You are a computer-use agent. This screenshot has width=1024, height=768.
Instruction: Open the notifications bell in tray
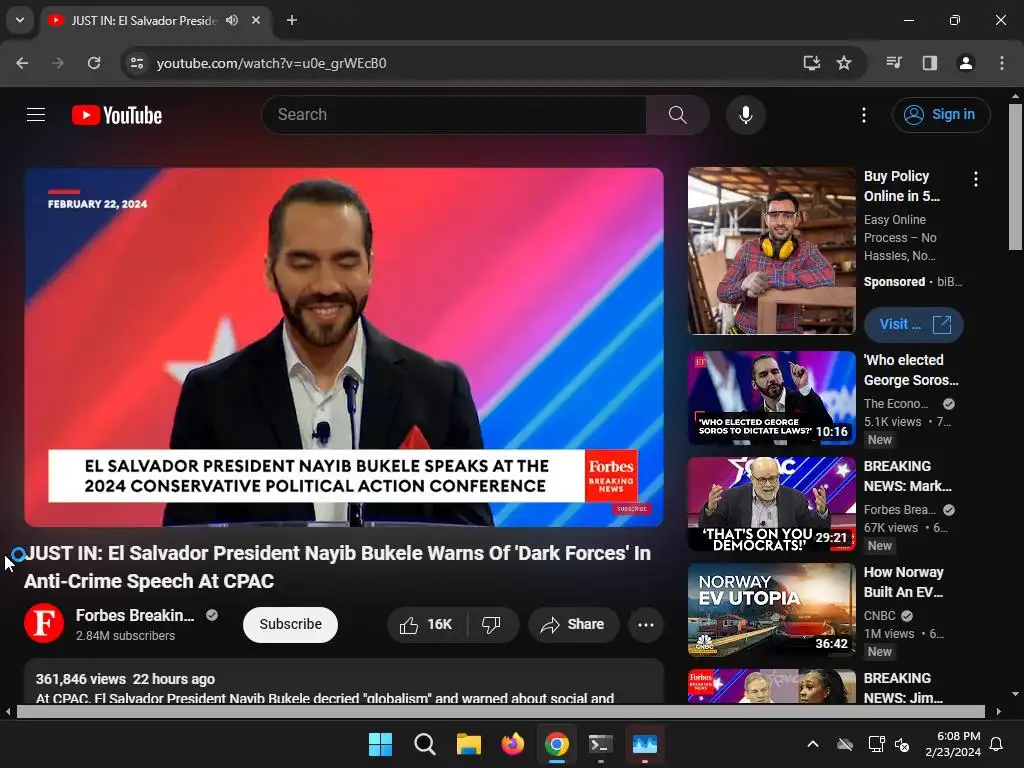tap(997, 744)
